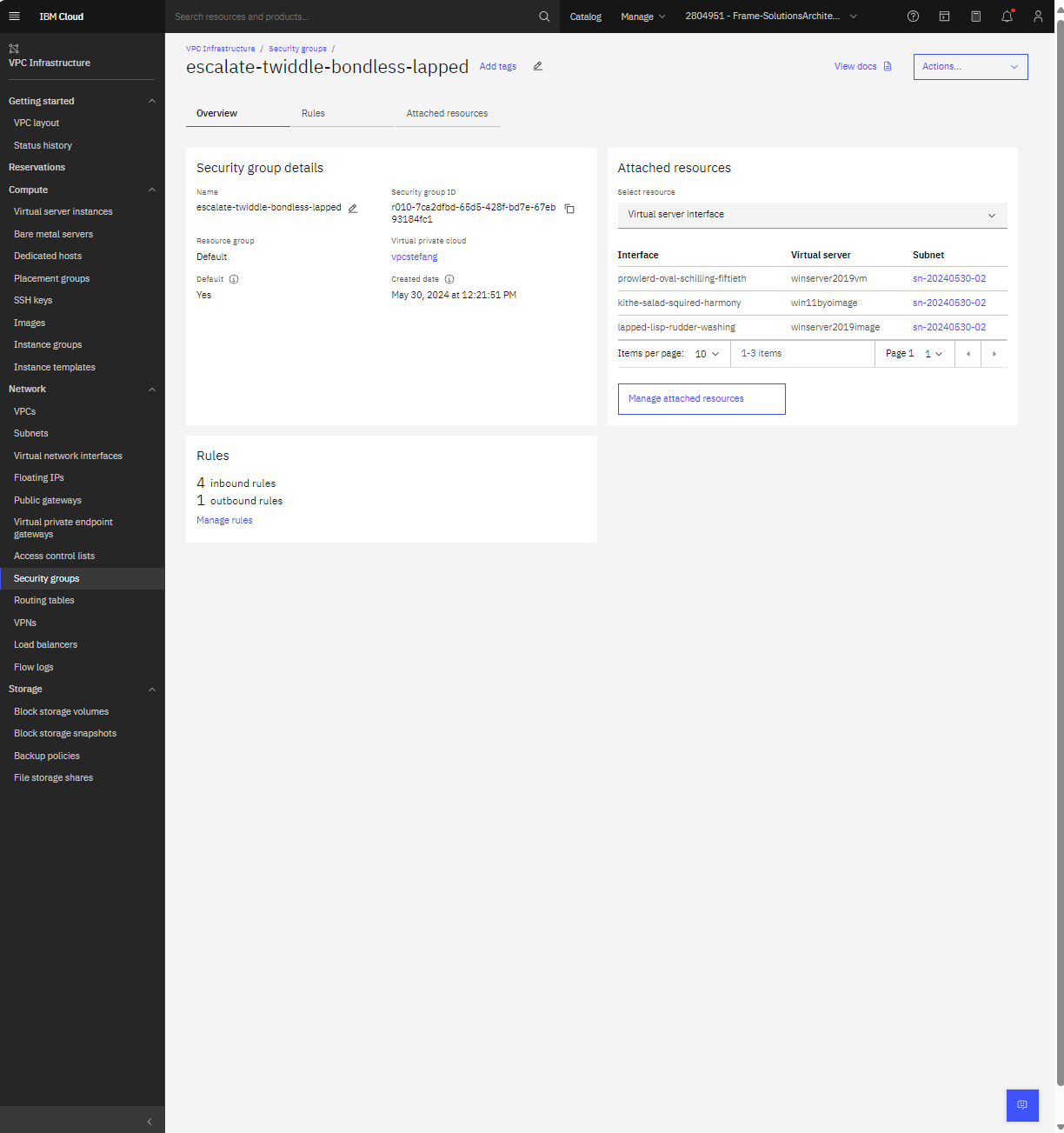This screenshot has height=1133, width=1064.
Task: Copy the Security group ID using the copy icon
Action: pyautogui.click(x=569, y=209)
